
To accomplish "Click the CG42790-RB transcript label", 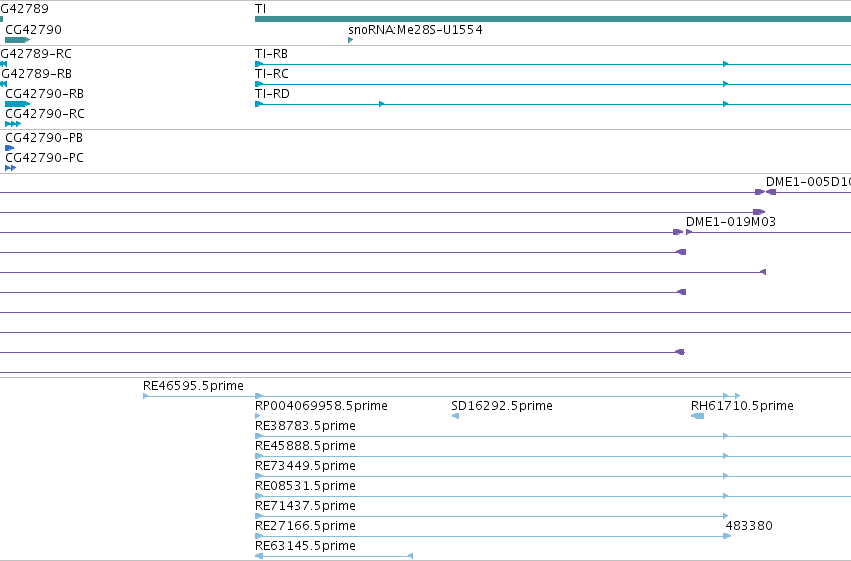I will 45,94.
